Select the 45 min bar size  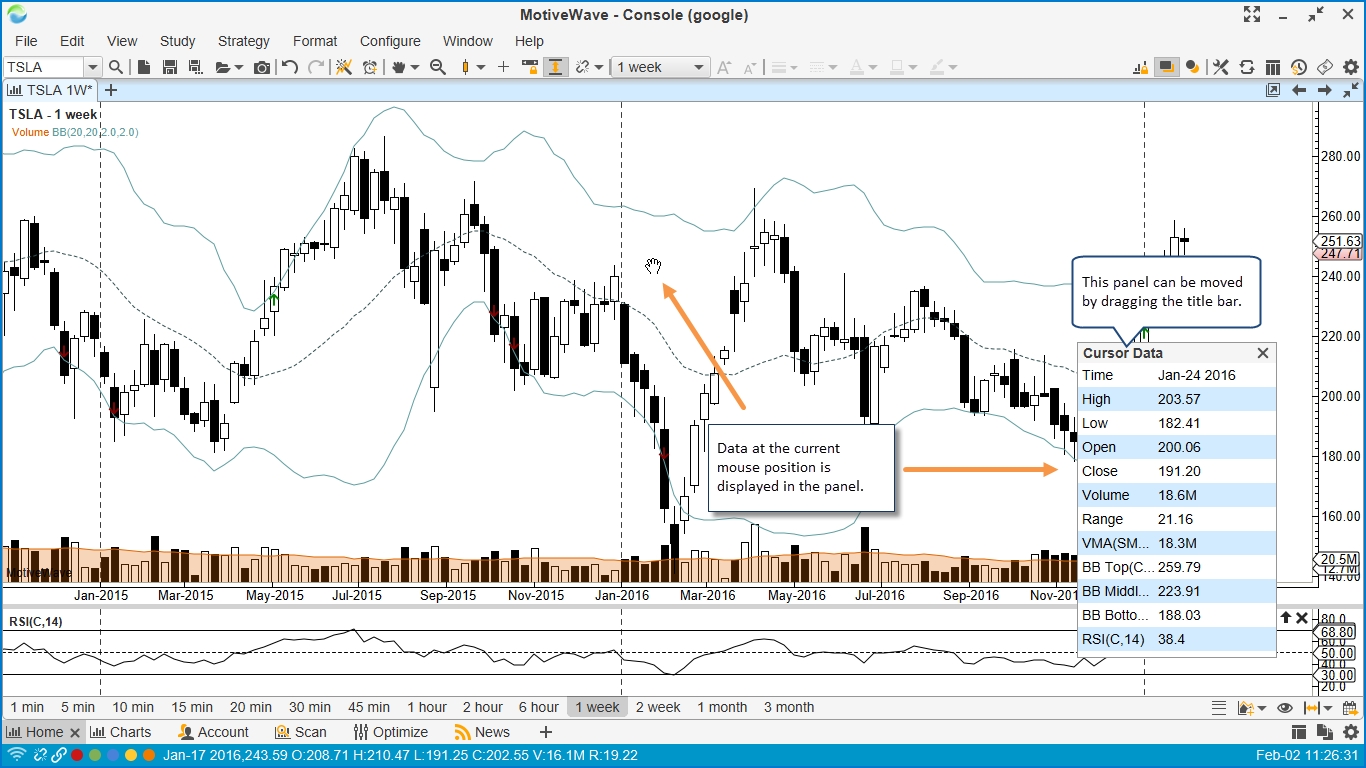(369, 707)
